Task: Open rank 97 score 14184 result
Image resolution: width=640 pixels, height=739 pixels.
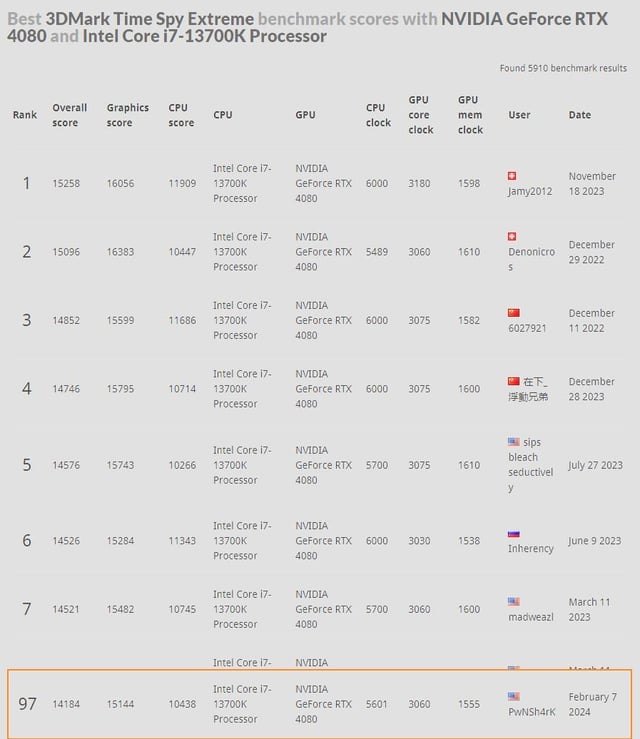Action: [66, 704]
